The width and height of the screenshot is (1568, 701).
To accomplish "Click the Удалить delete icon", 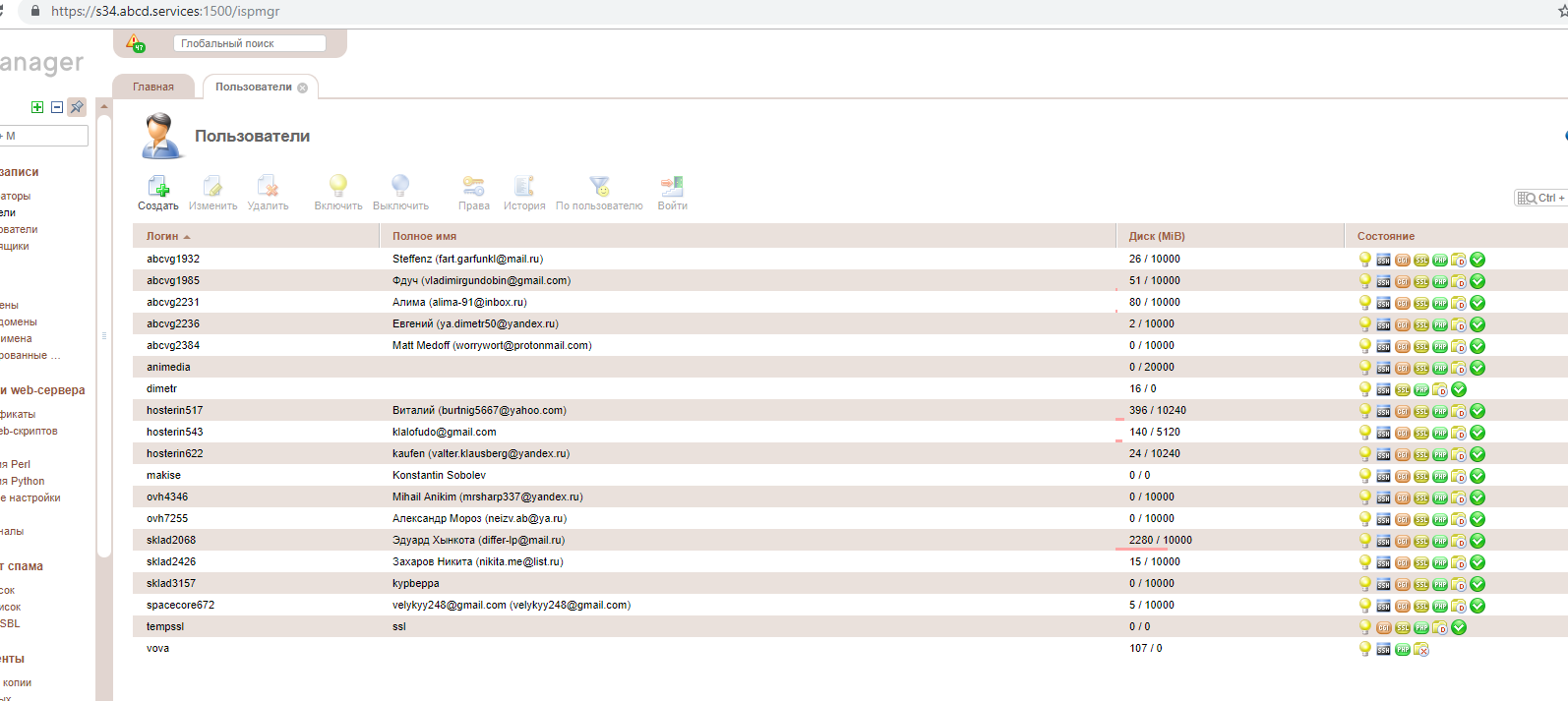I will [x=268, y=187].
